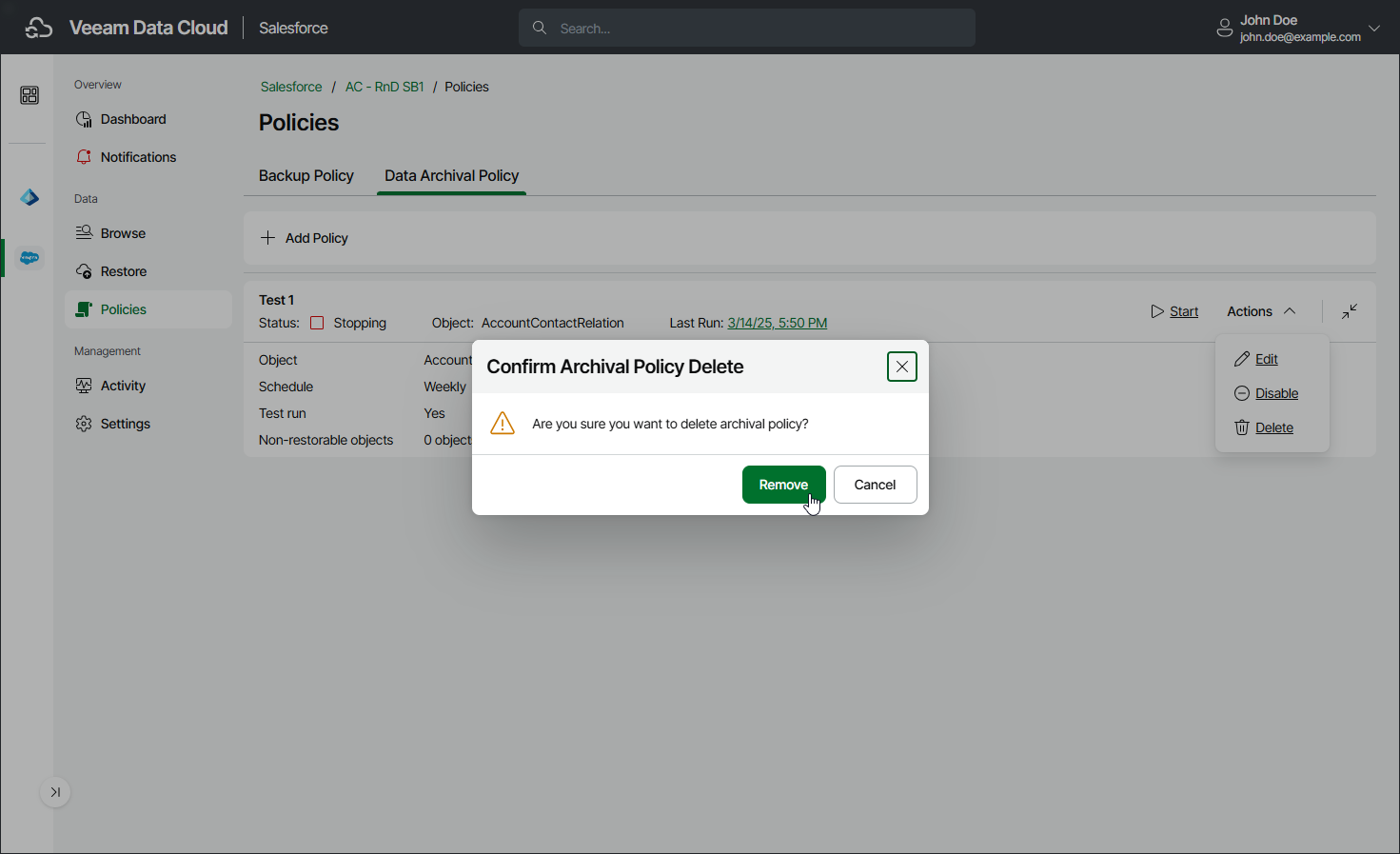The width and height of the screenshot is (1400, 854).
Task: Collapse the Test 1 policy details icon
Action: pos(1350,311)
